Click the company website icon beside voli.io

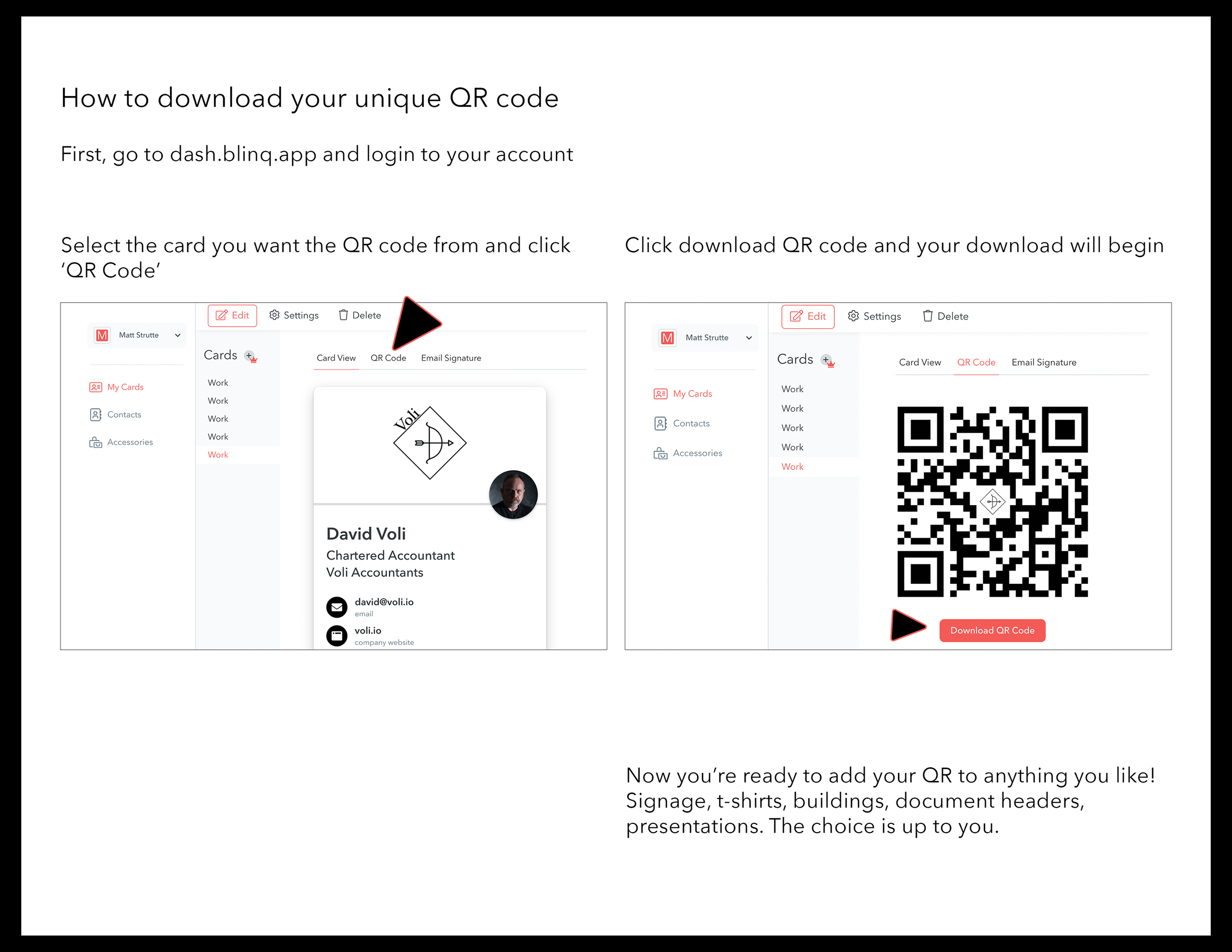tap(337, 636)
